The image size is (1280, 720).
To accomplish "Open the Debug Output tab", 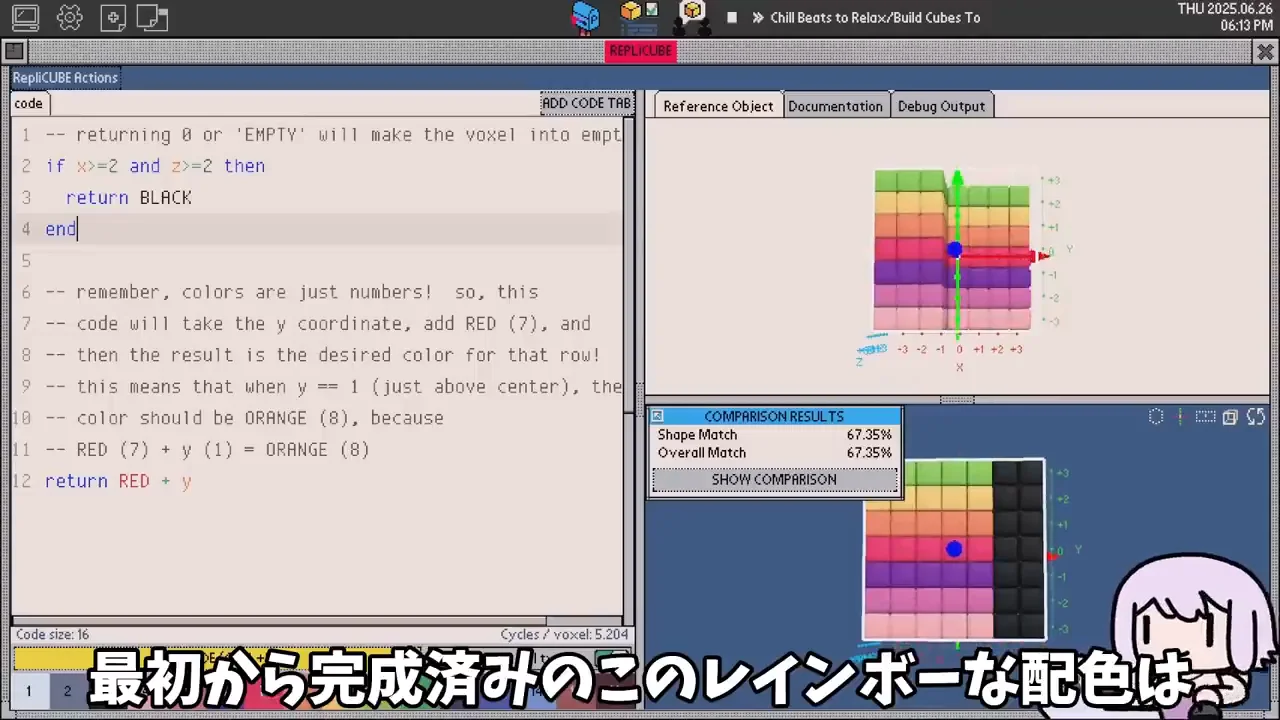I will 941,106.
